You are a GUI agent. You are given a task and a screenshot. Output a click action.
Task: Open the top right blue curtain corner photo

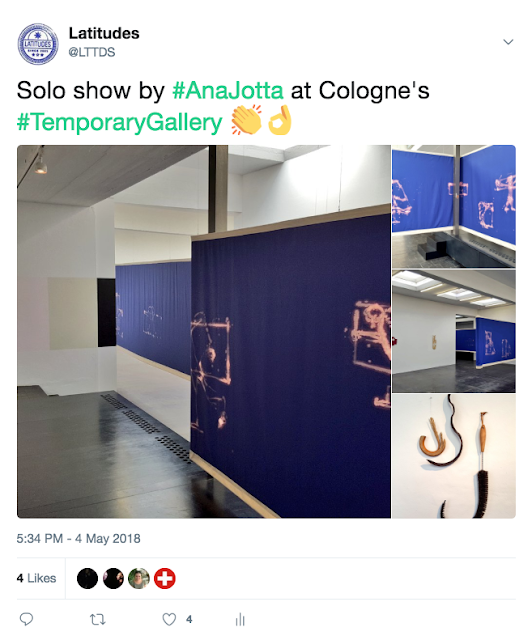coord(454,206)
